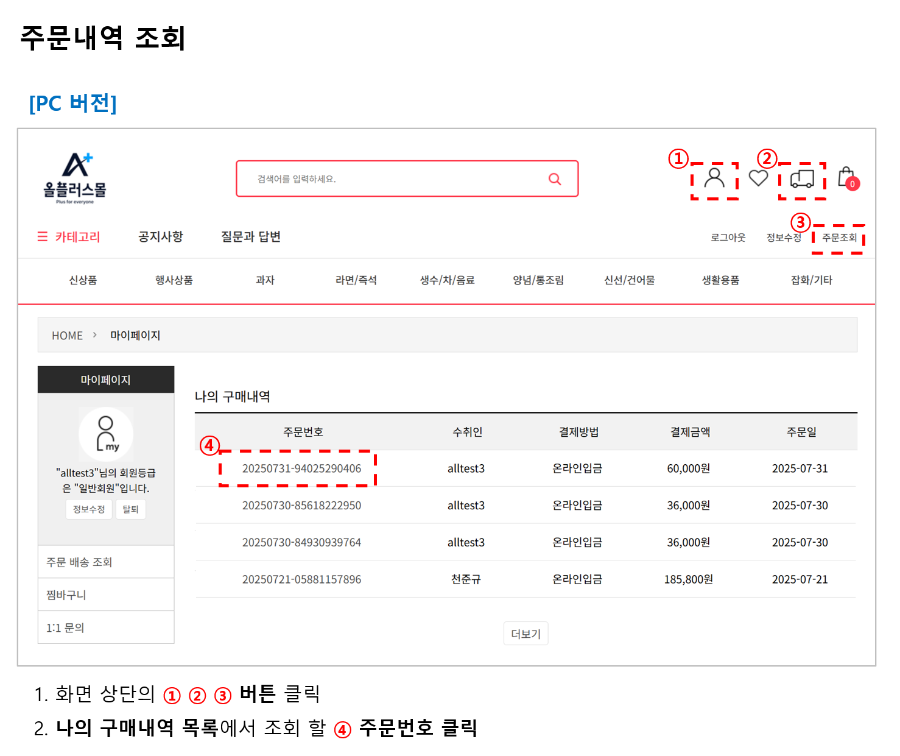Select the 잡화/기타 category
The image size is (900, 756).
(x=812, y=280)
